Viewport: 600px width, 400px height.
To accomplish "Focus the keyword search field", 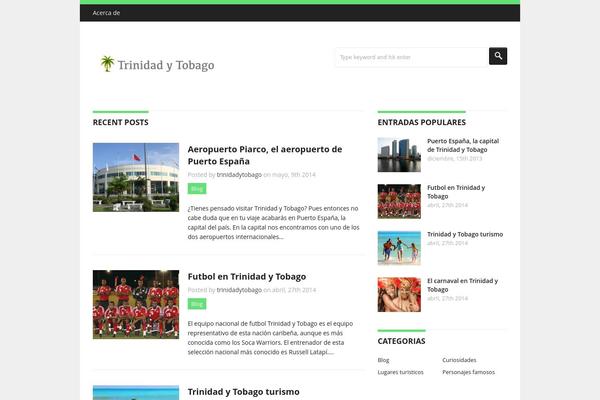I will [412, 57].
